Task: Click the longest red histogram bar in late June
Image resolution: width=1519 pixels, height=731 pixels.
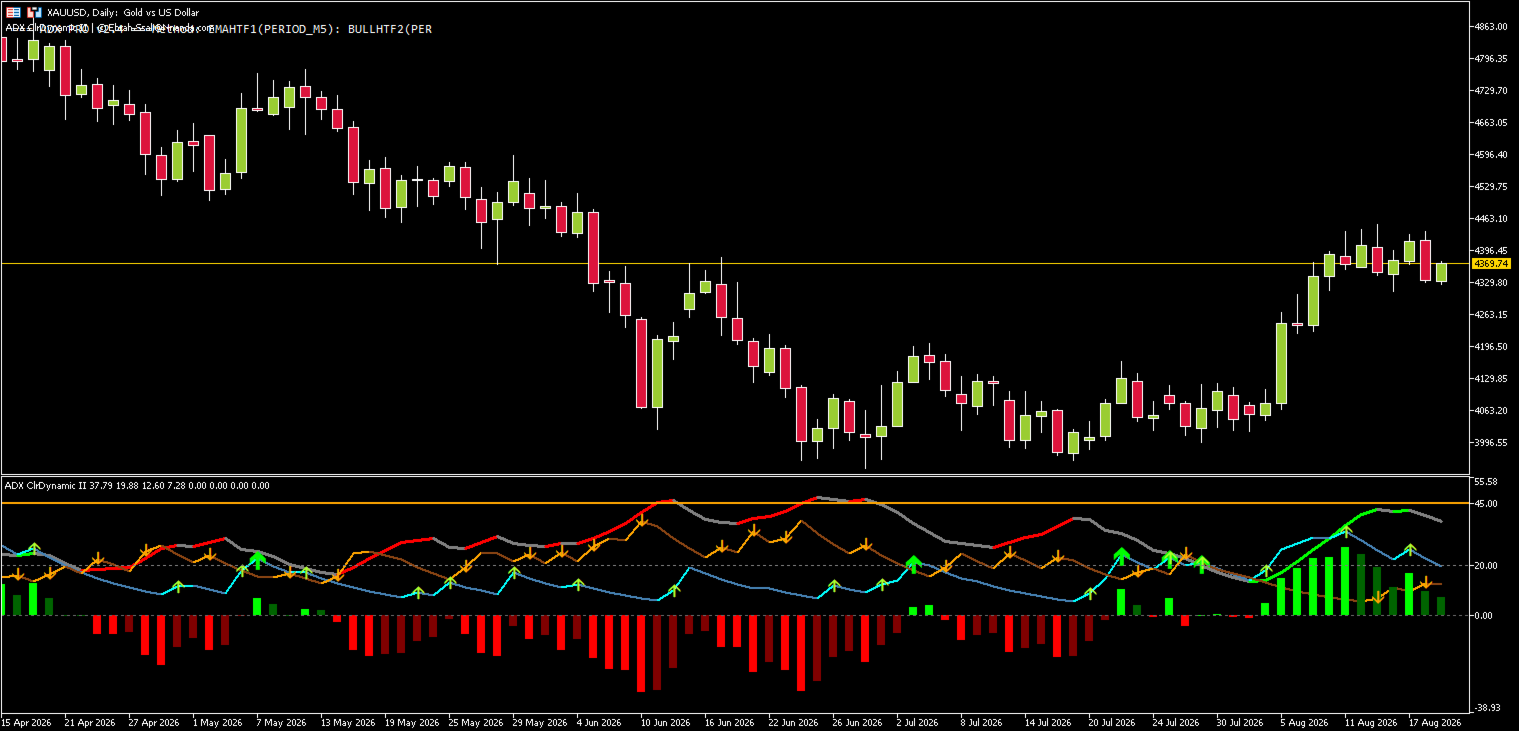Action: point(801,653)
